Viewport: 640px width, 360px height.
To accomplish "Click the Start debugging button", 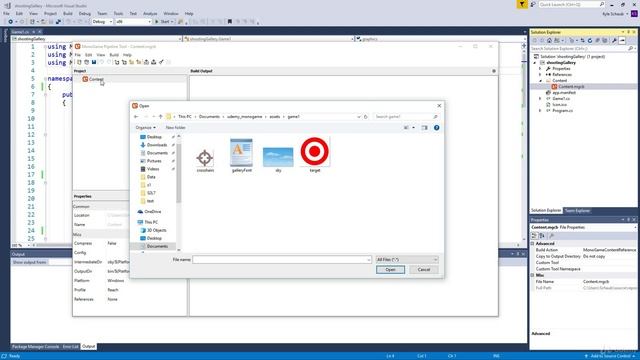I will [x=164, y=22].
